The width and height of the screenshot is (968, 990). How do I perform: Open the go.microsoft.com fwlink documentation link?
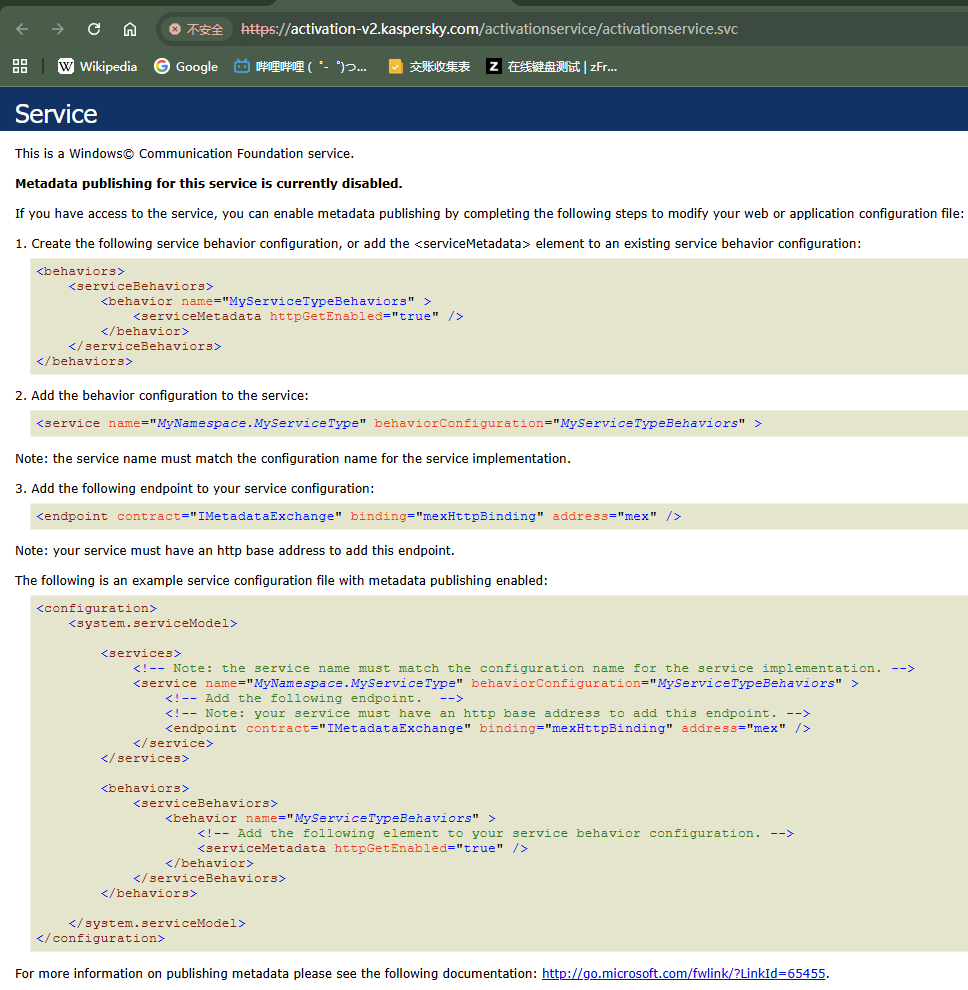tap(684, 973)
